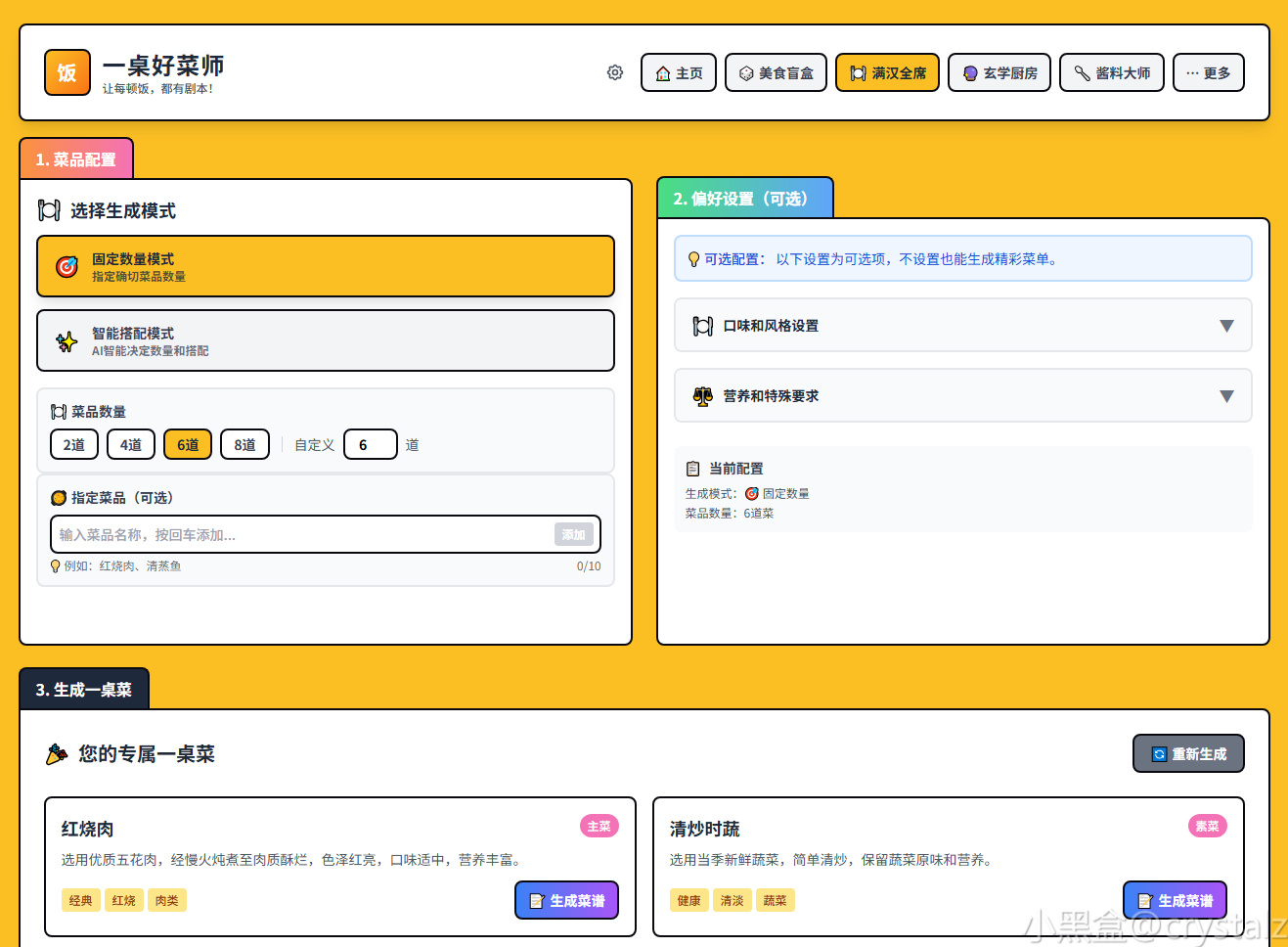
Task: Switch to 3. 生成一桌菜 tab
Action: point(84,690)
